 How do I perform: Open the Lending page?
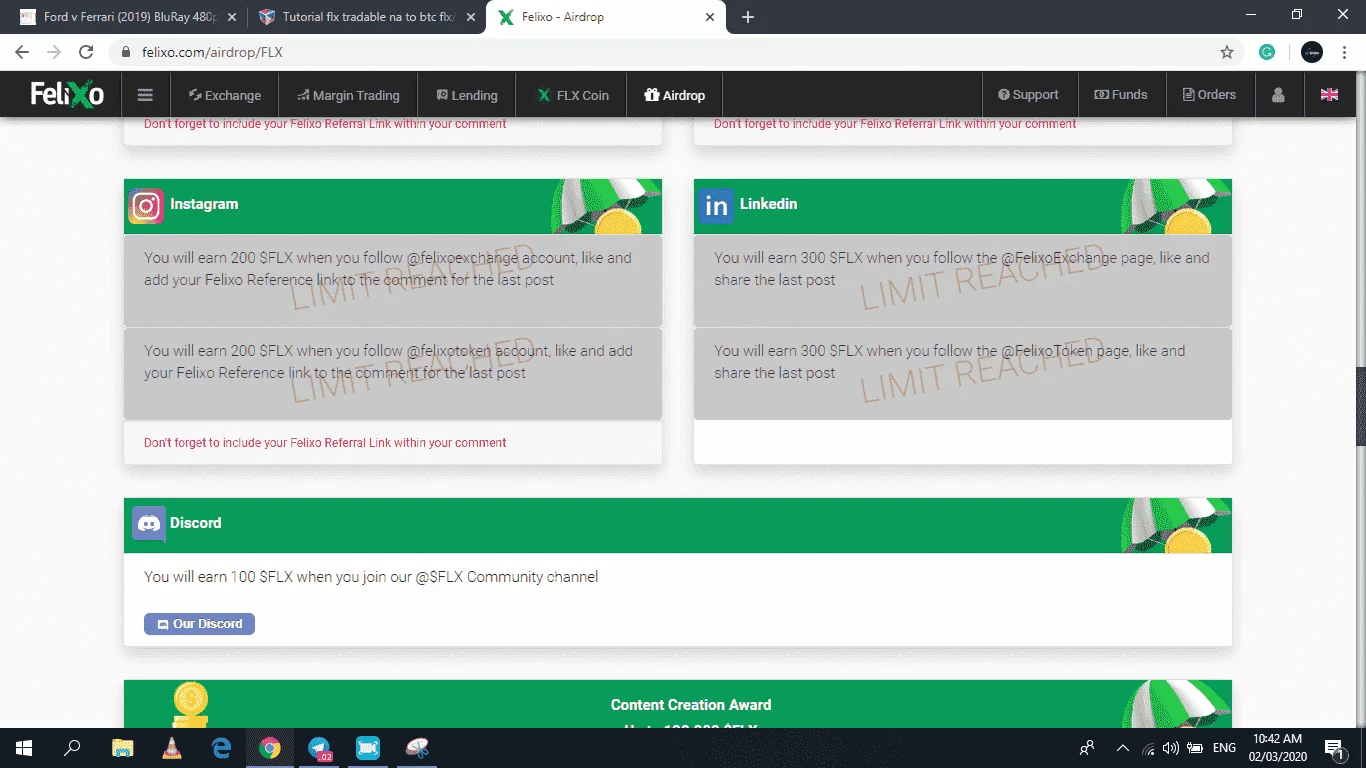[466, 95]
